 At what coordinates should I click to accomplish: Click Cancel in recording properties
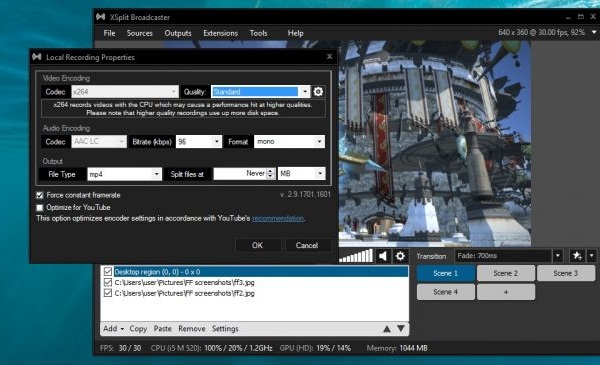pyautogui.click(x=307, y=245)
